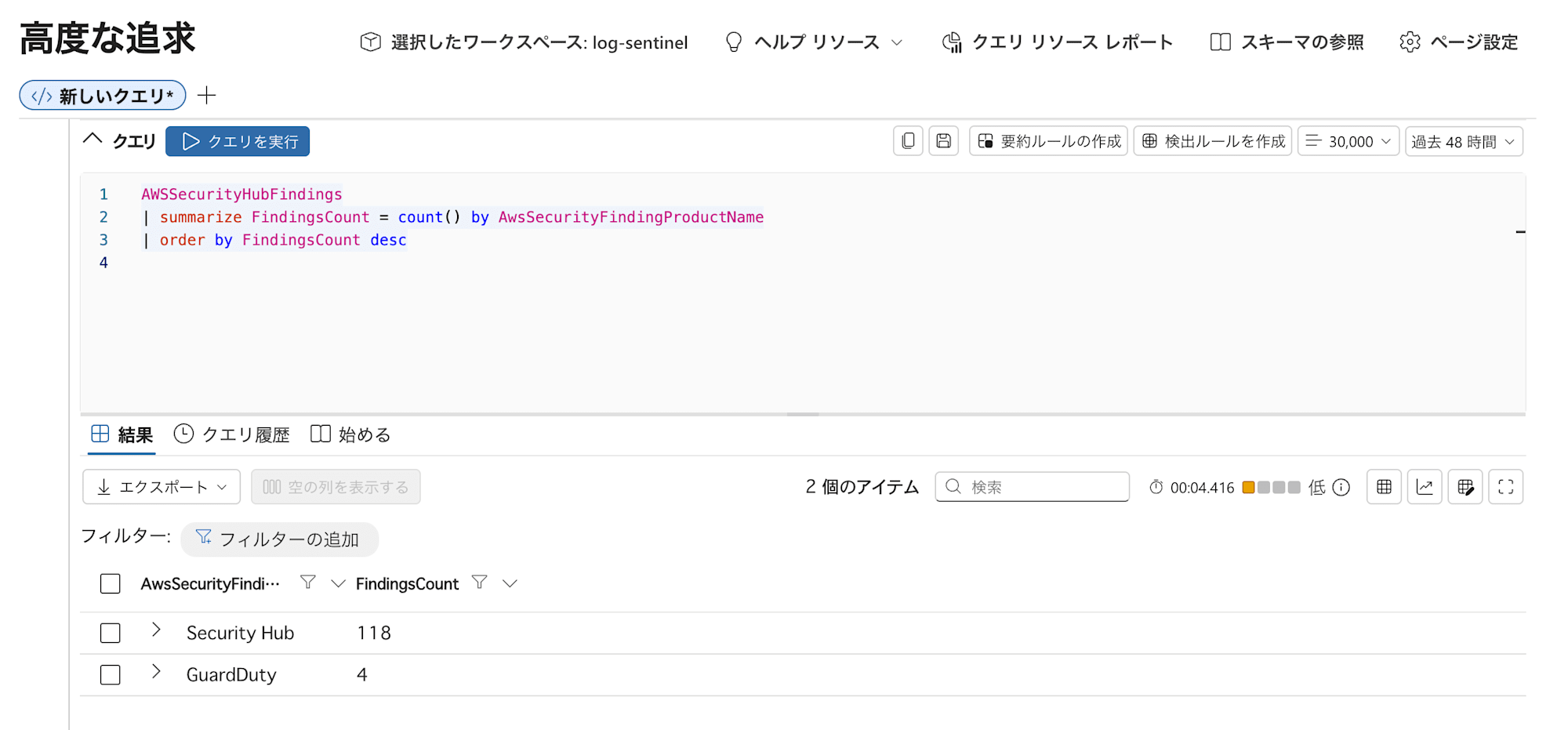The image size is (1568, 730).
Task: Click 要約ルールの作成 button
Action: pos(1049,141)
